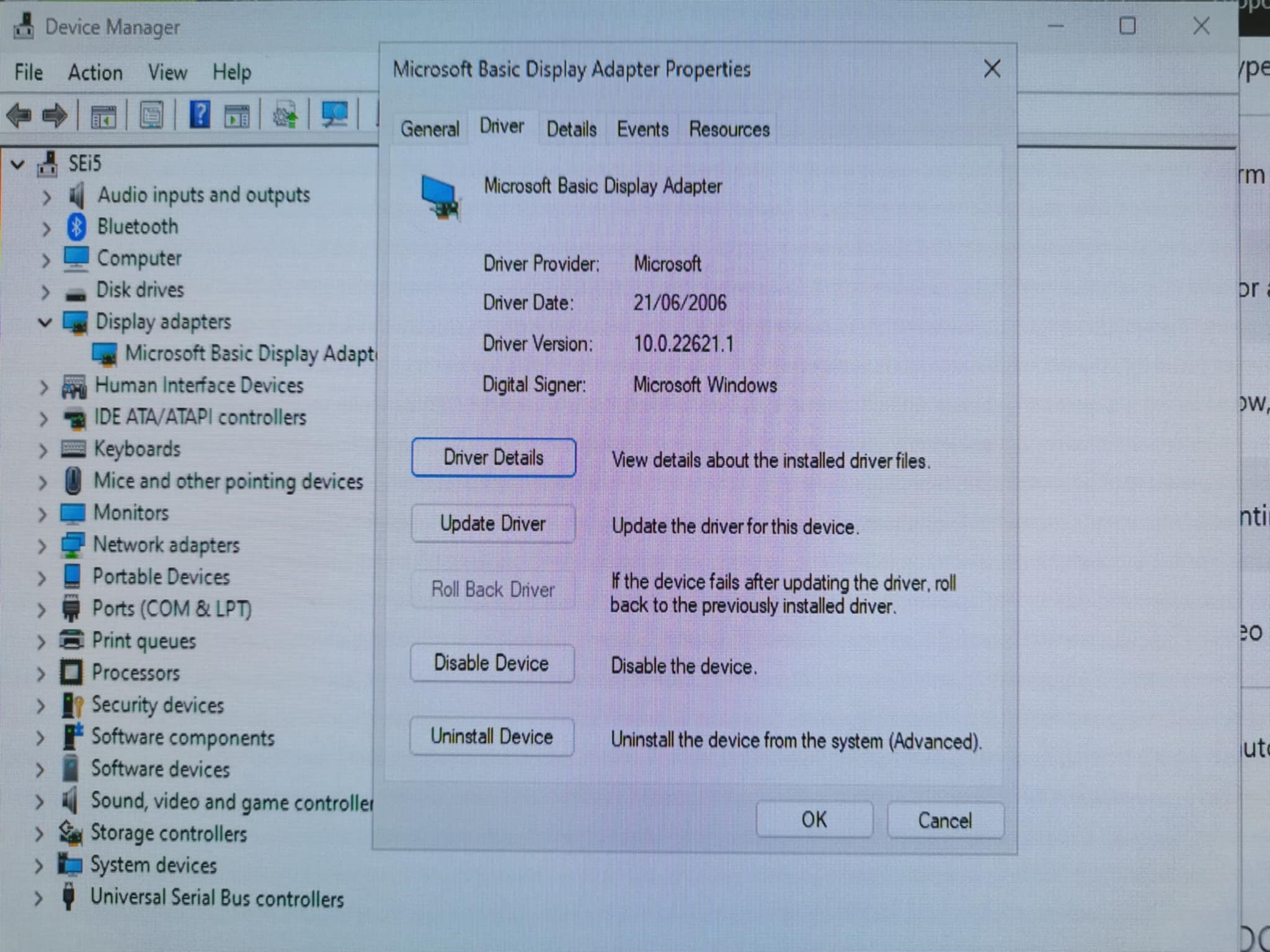Expand the Monitors category chevron
This screenshot has height=952, width=1270.
[42, 514]
